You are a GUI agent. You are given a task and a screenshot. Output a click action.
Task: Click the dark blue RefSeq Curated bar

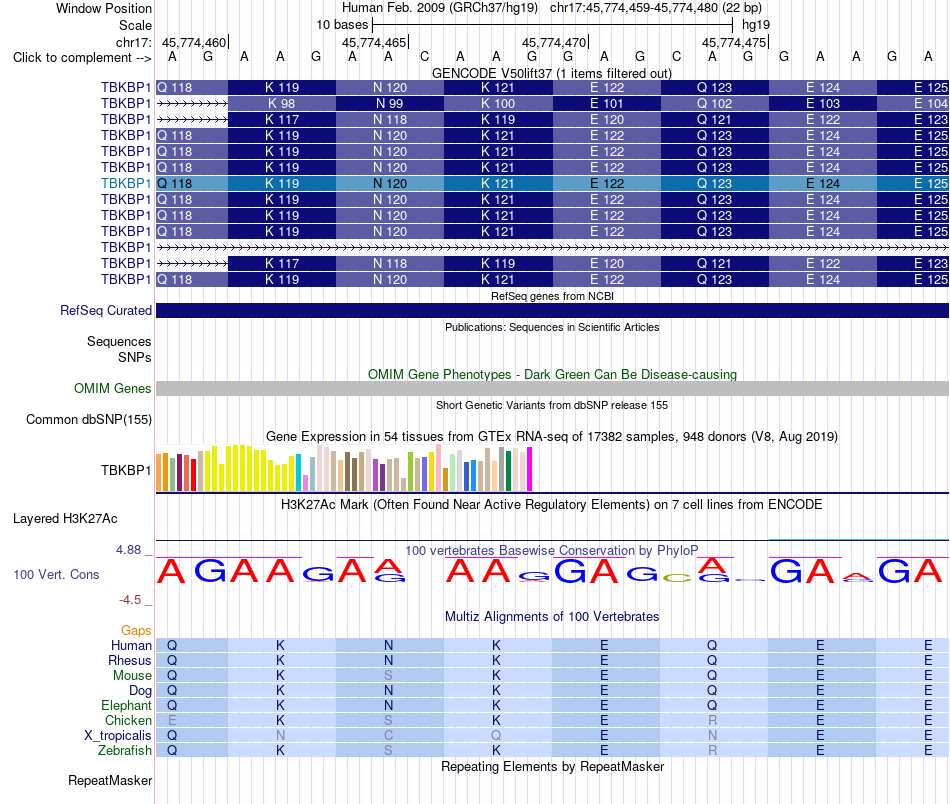552,310
